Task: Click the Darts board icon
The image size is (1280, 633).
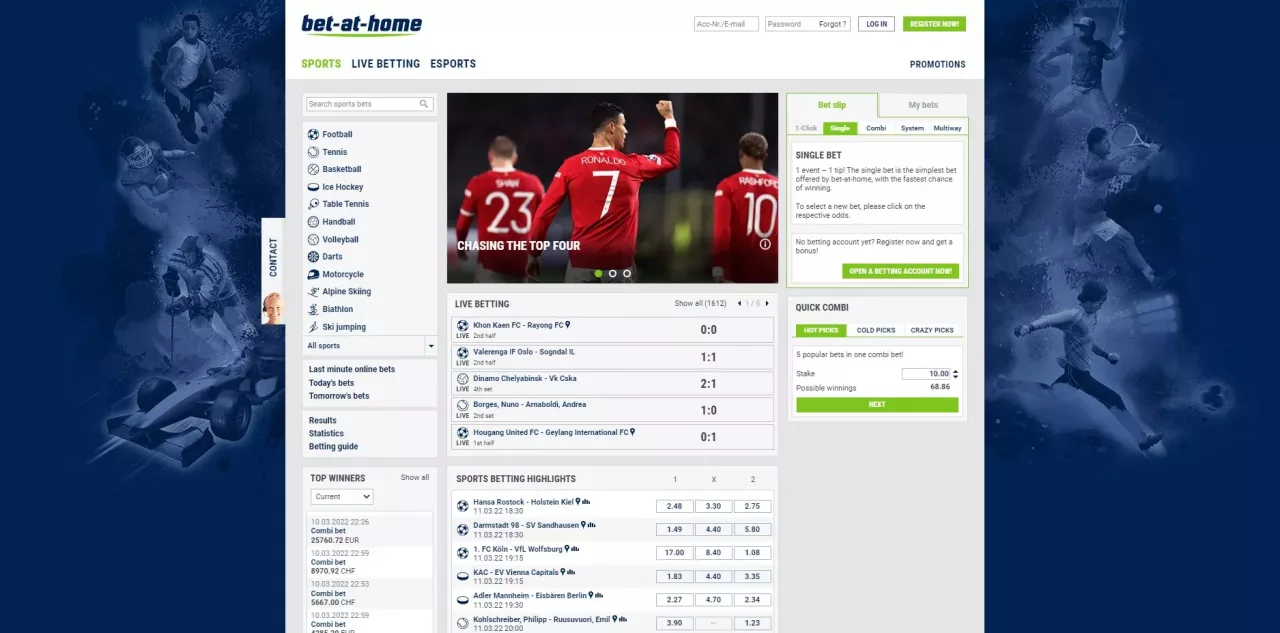Action: (x=313, y=257)
